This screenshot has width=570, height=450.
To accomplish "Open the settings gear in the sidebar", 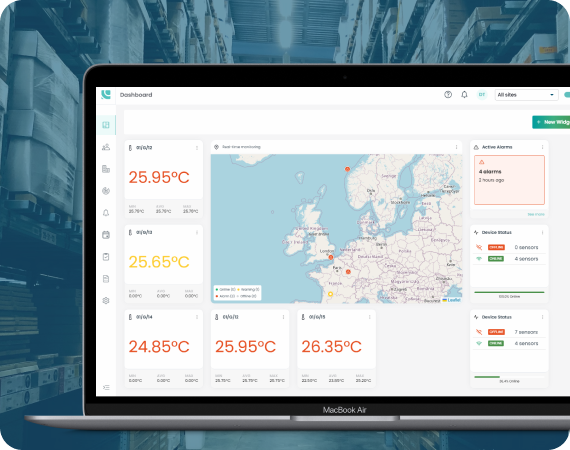I will [x=106, y=301].
